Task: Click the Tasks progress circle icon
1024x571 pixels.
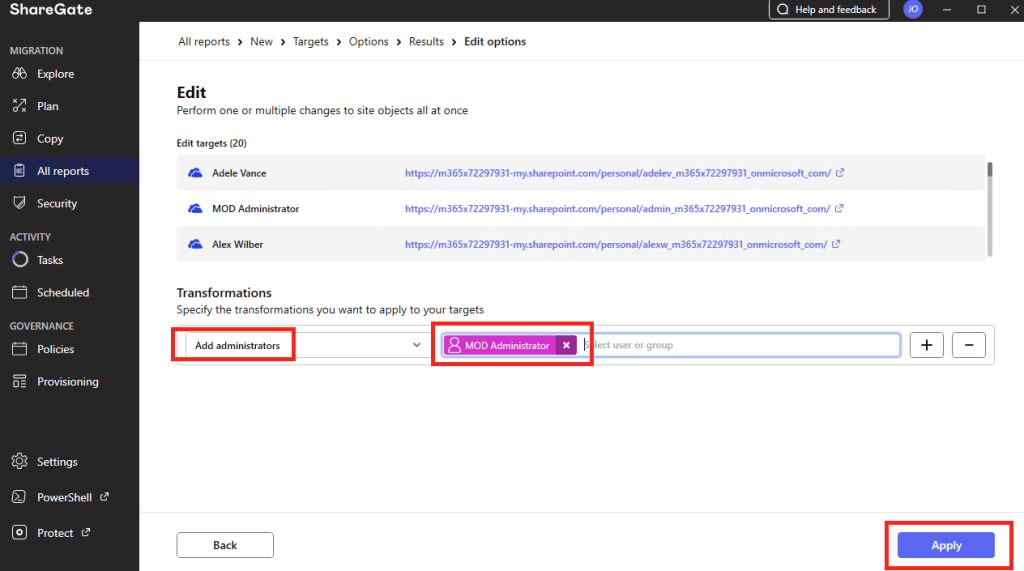Action: [20, 259]
